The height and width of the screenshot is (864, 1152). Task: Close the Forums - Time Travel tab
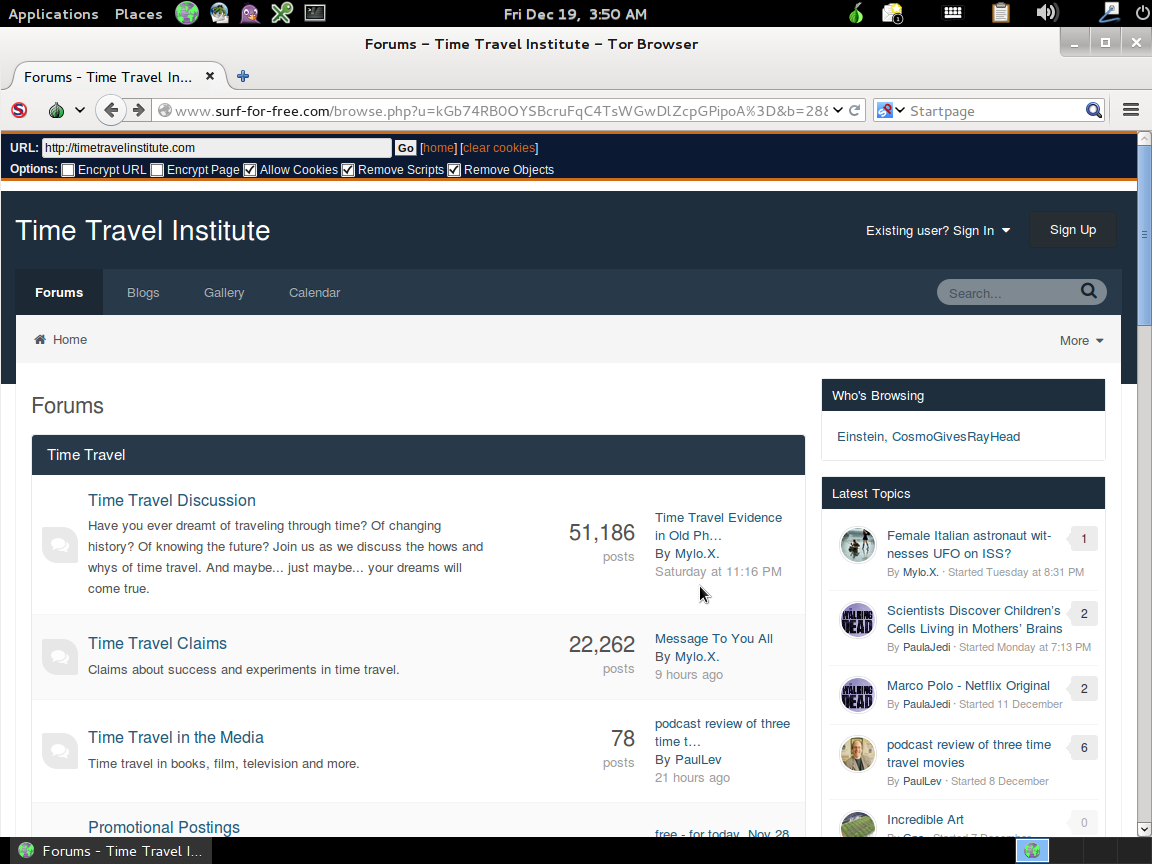coord(209,76)
